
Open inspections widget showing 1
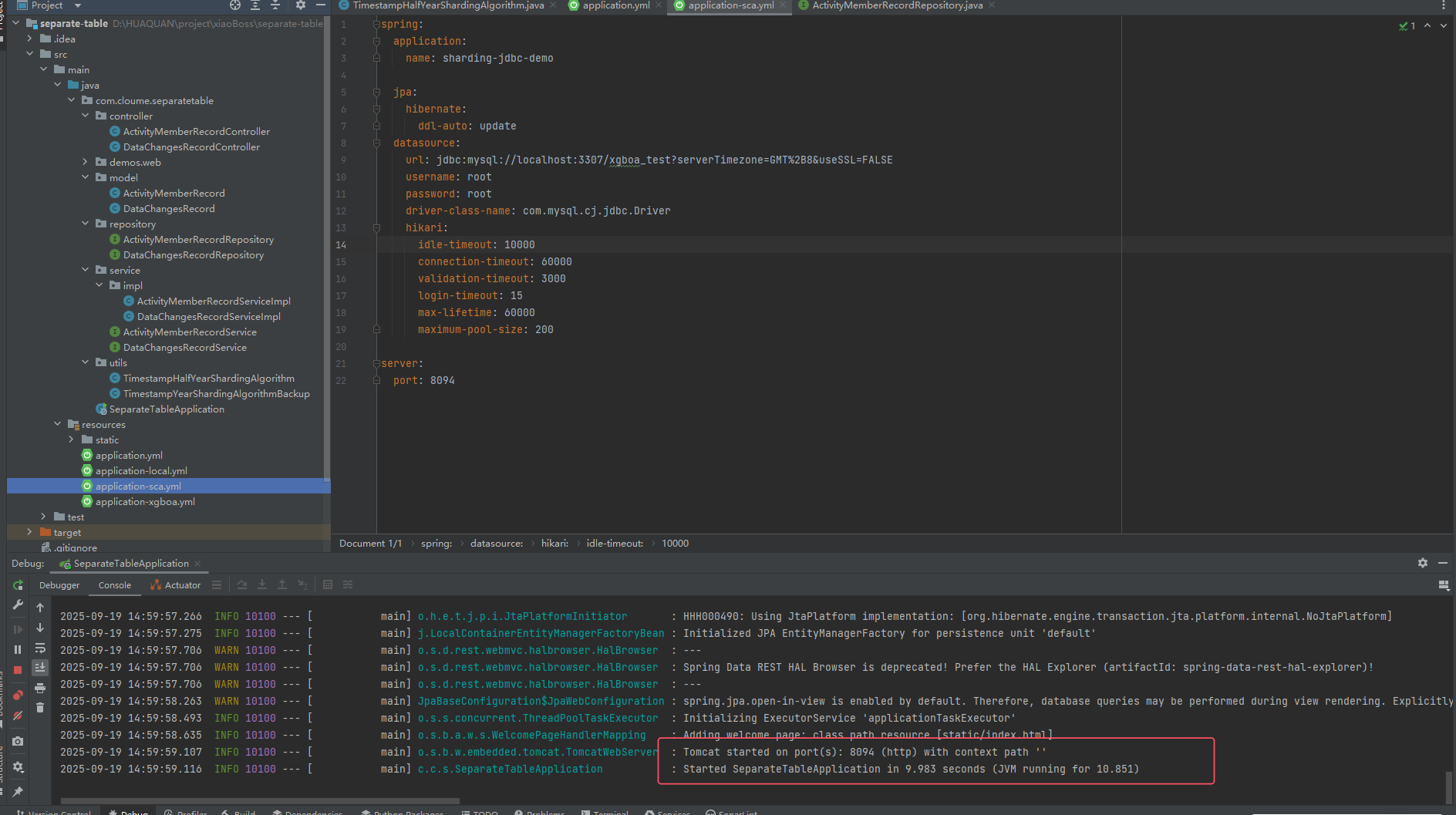click(x=1407, y=25)
